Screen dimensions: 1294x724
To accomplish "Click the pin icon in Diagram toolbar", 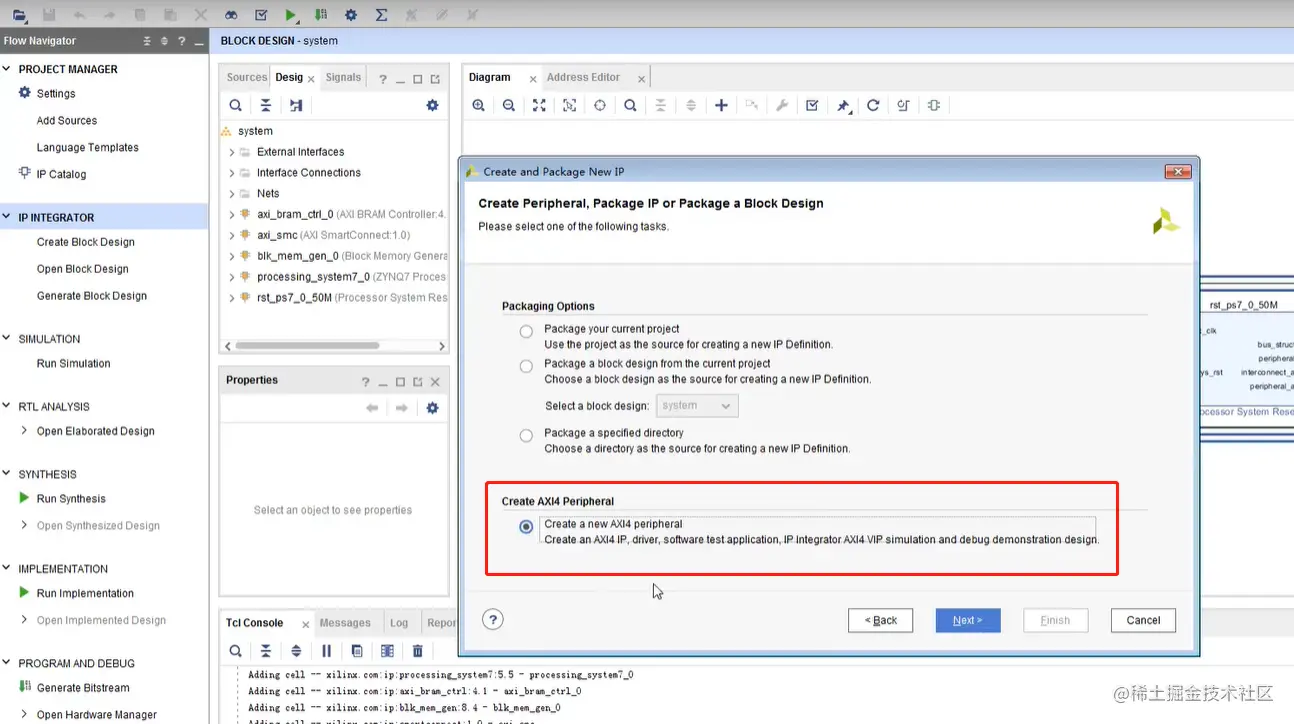I will click(843, 105).
